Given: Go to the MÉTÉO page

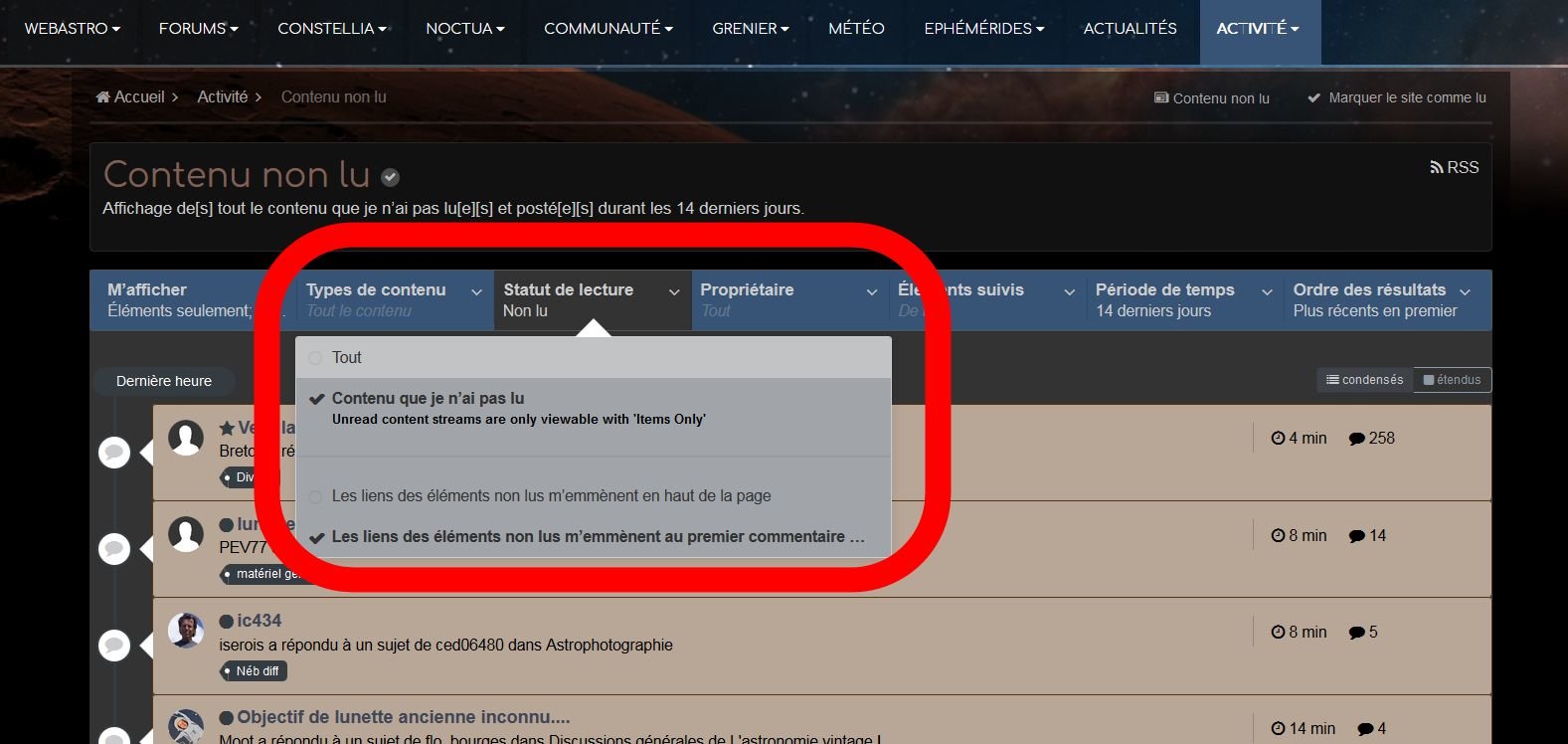Looking at the screenshot, I should 856,29.
